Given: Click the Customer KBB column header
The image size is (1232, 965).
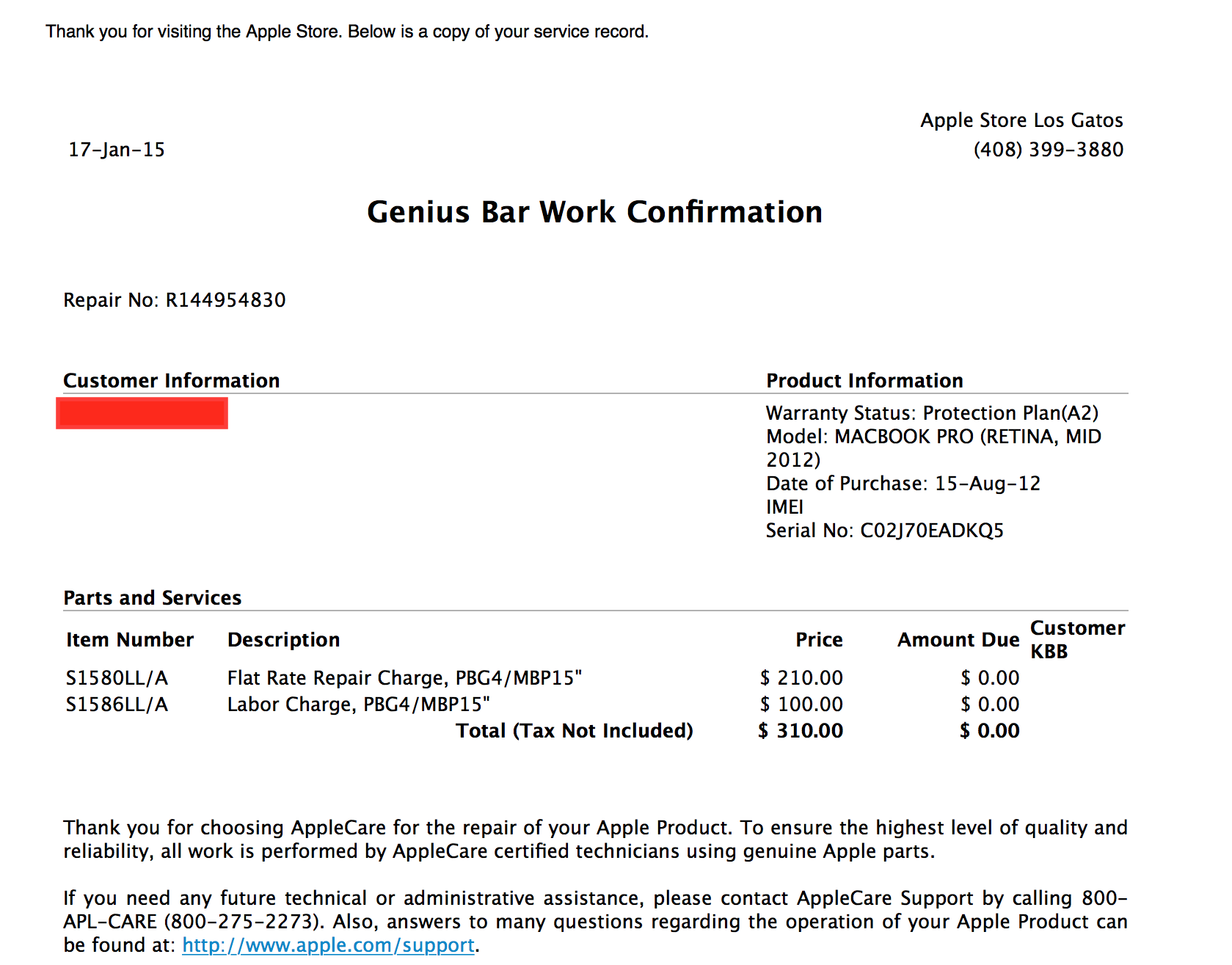Looking at the screenshot, I should (1078, 640).
